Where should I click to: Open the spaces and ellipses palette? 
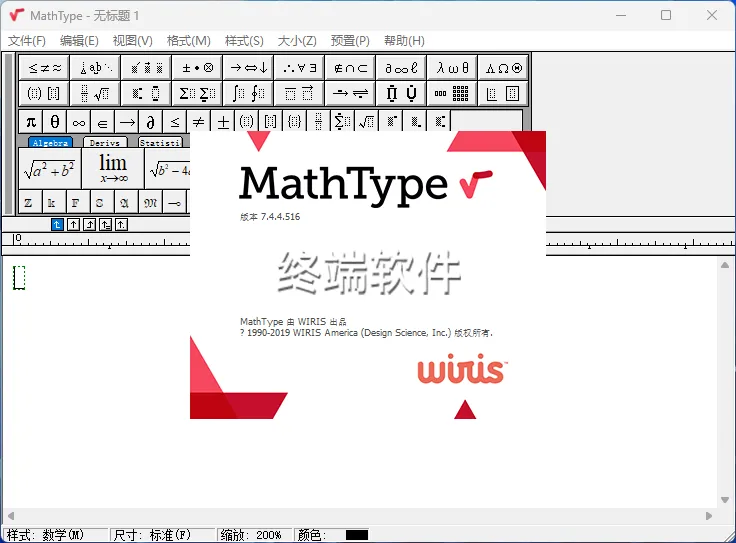pos(95,68)
